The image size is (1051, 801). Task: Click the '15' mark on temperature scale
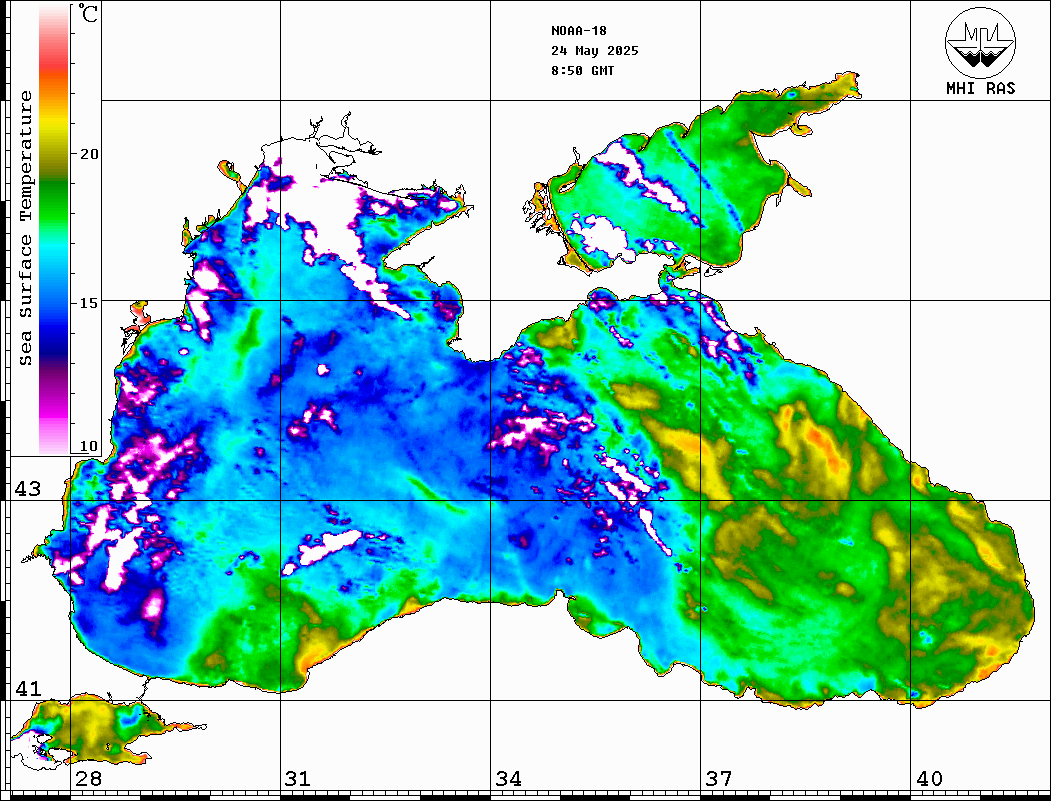click(88, 303)
